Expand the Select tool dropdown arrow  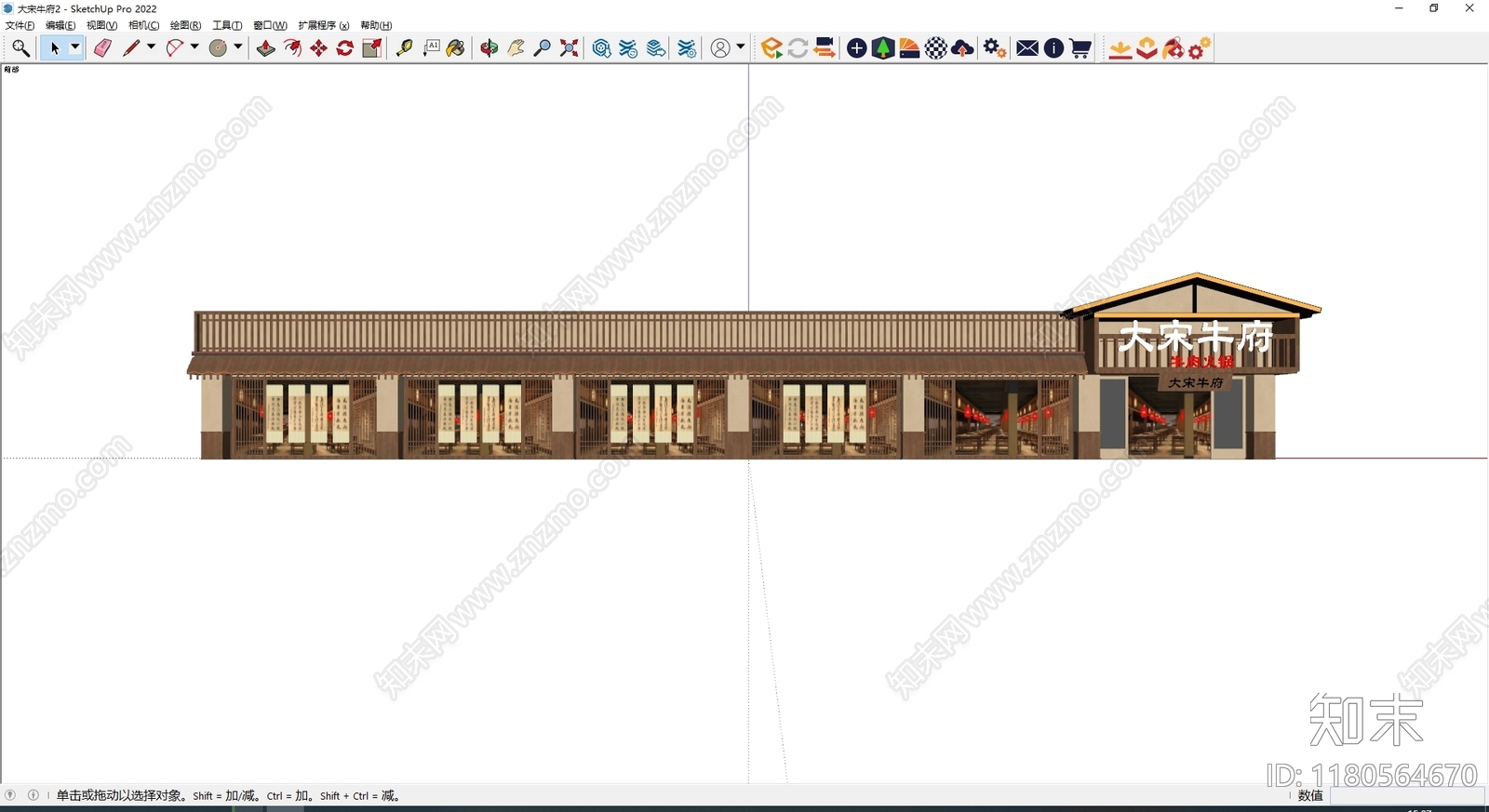pos(75,47)
